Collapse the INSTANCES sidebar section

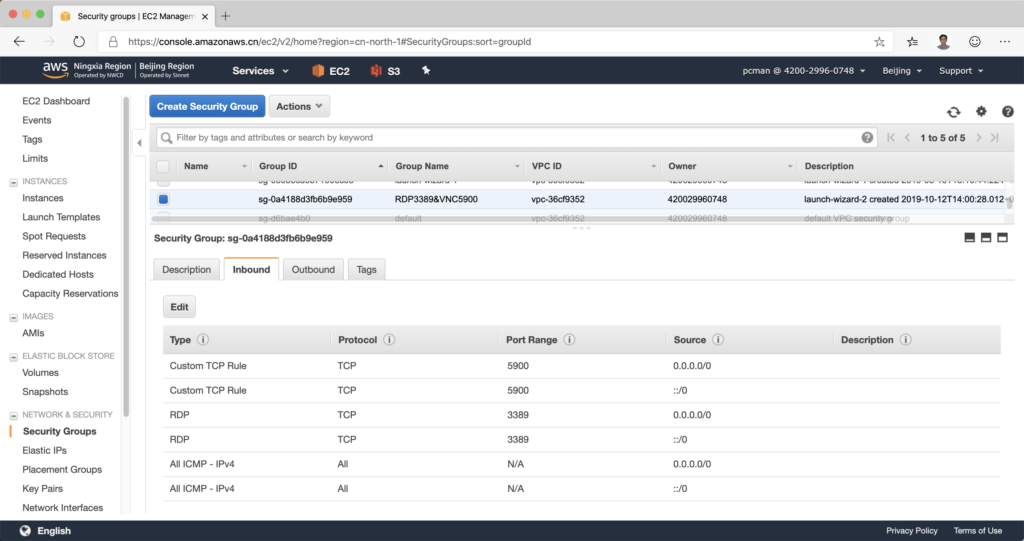[x=13, y=182]
